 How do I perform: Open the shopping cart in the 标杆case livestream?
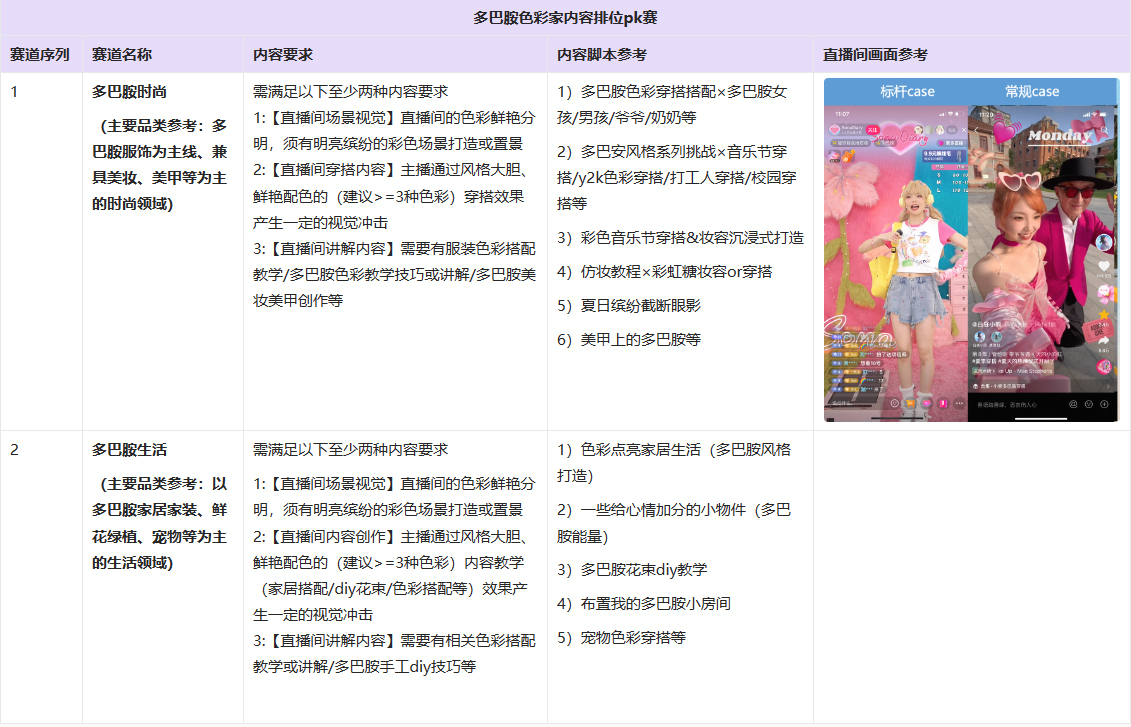click(910, 403)
